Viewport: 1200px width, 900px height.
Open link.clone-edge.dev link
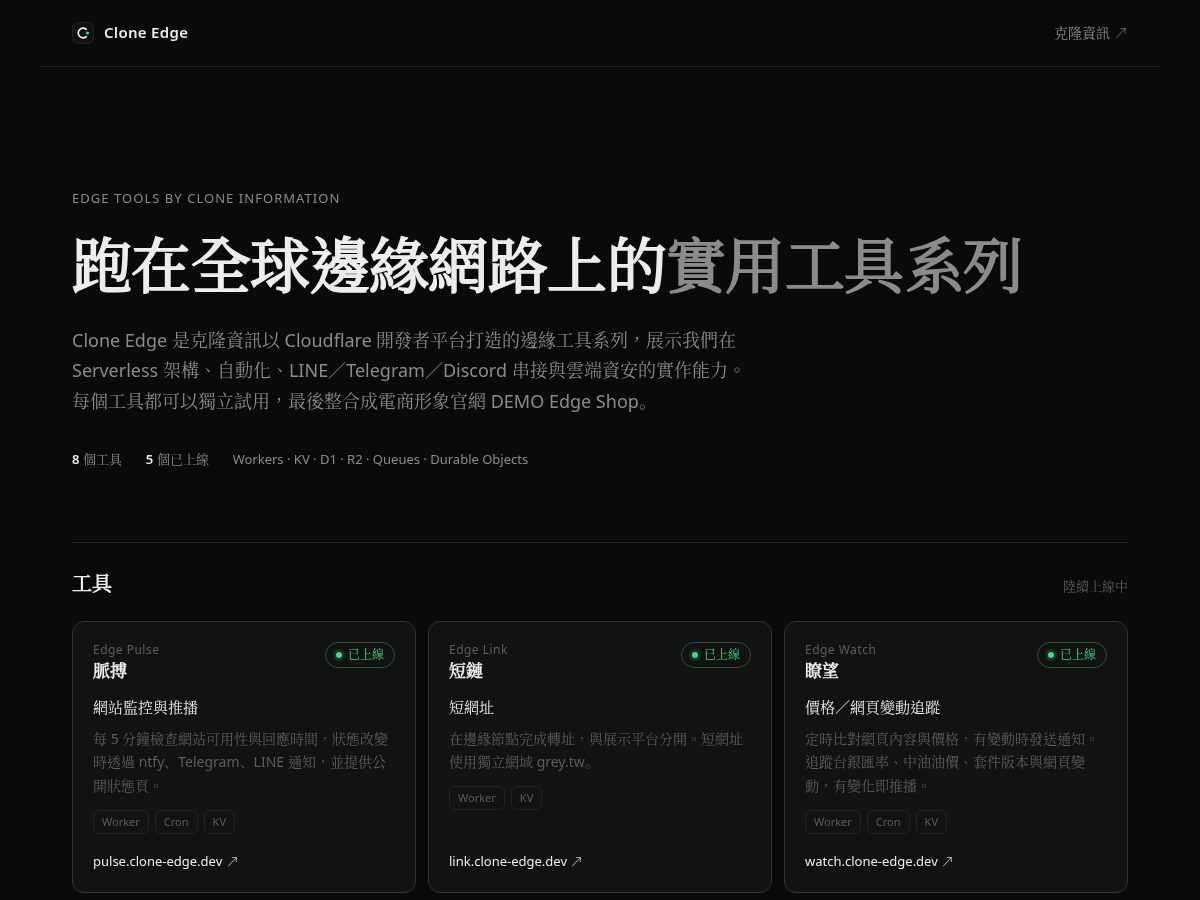coord(516,861)
